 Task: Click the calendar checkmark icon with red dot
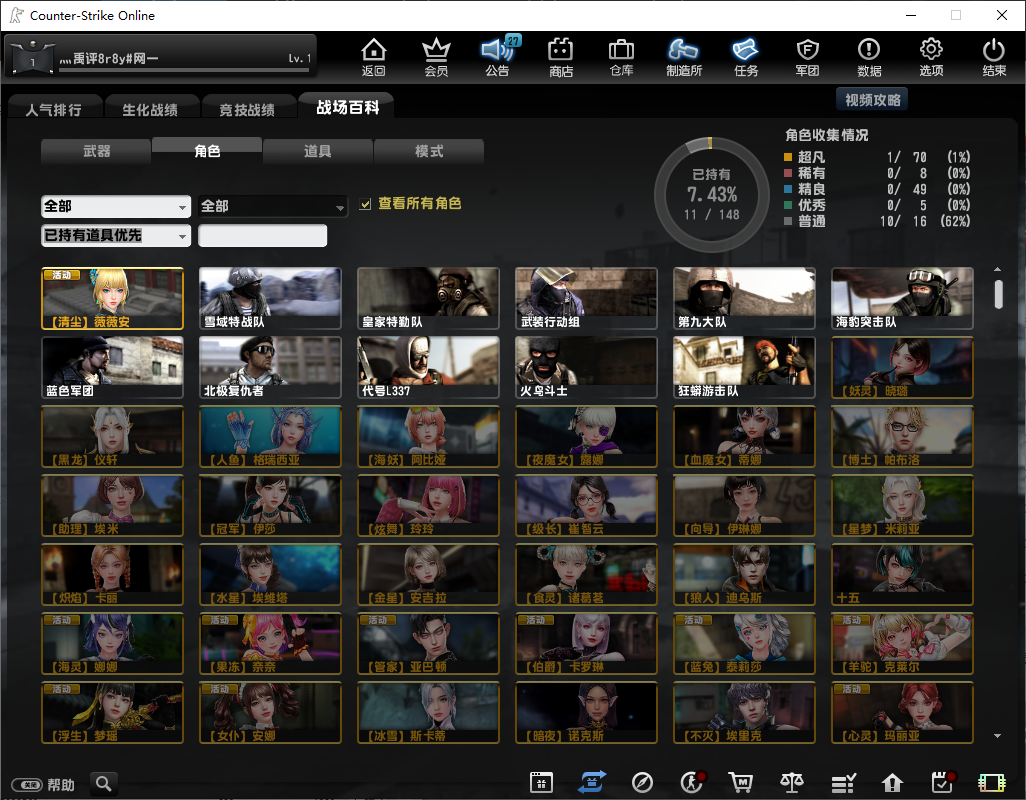point(944,782)
